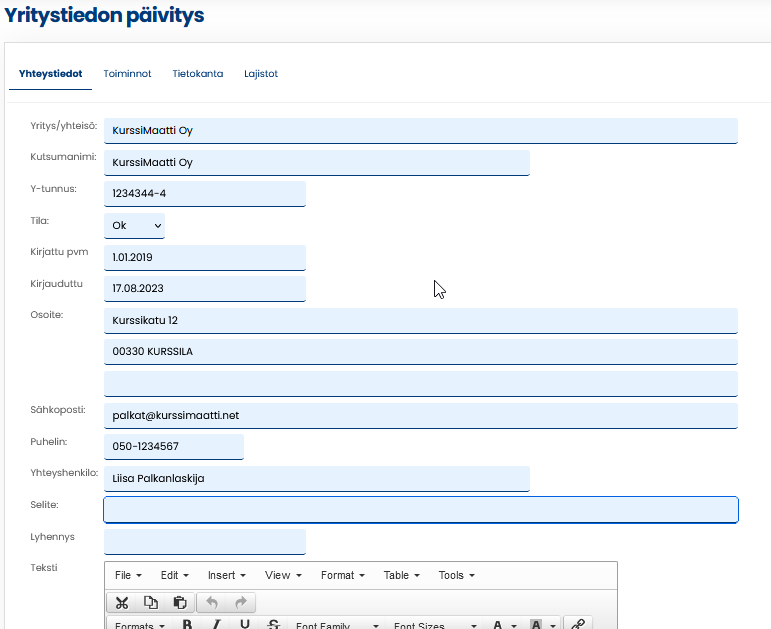Screen dimensions: 771x629
Task: Open the Font Sizes dropdown
Action: pos(432,626)
